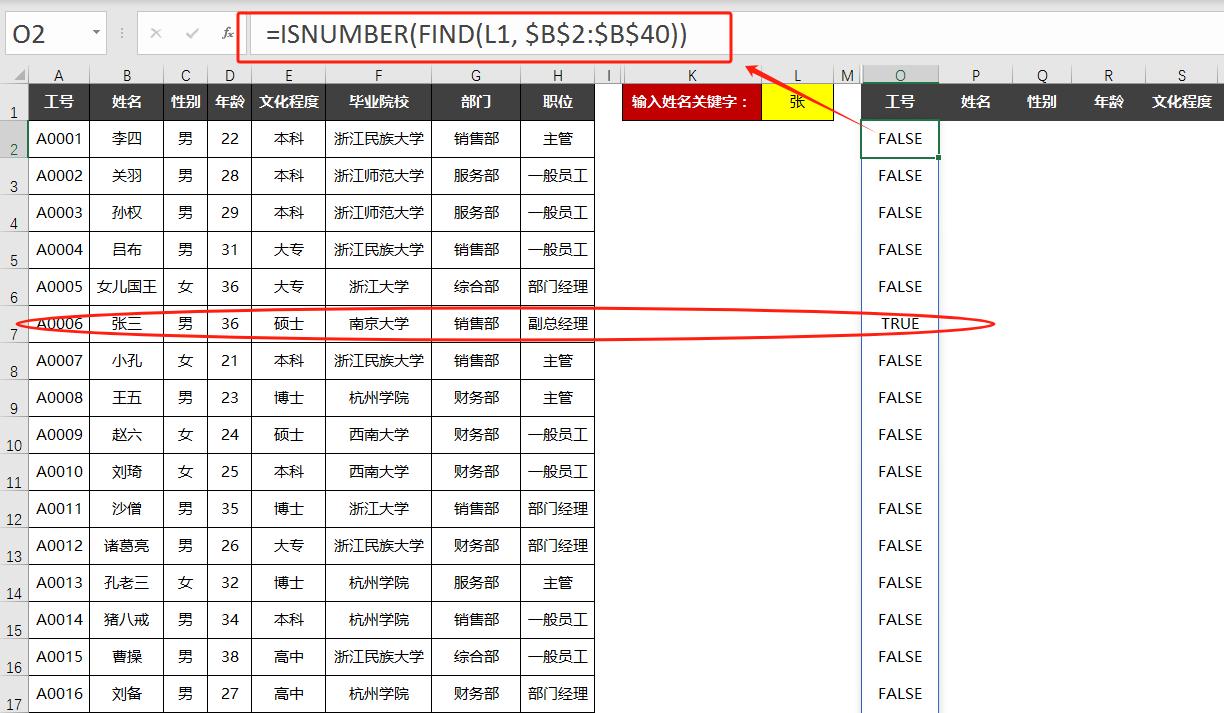
Task: Click the cell A0008
Action: point(59,398)
